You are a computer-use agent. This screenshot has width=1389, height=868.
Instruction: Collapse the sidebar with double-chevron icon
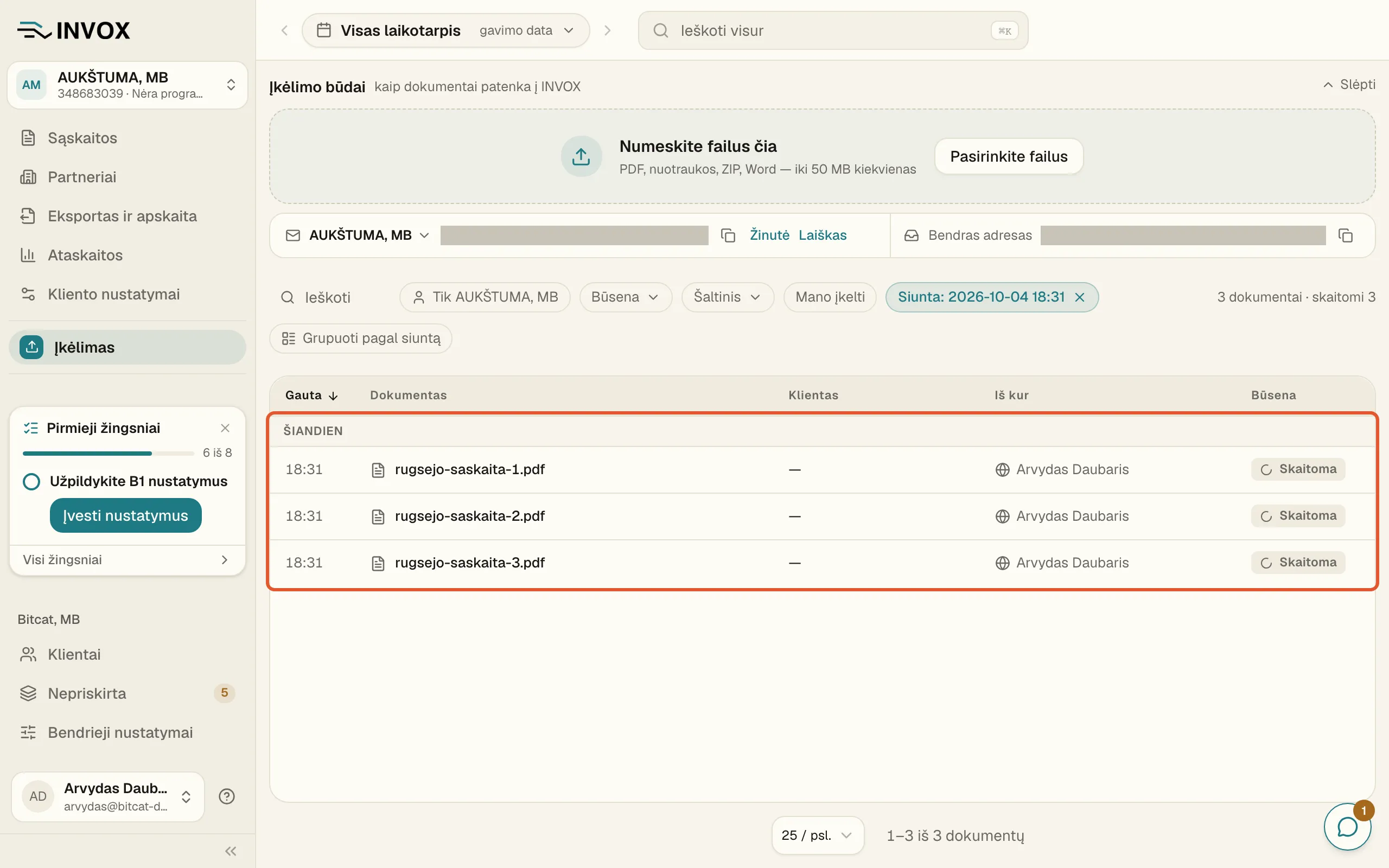click(x=231, y=851)
